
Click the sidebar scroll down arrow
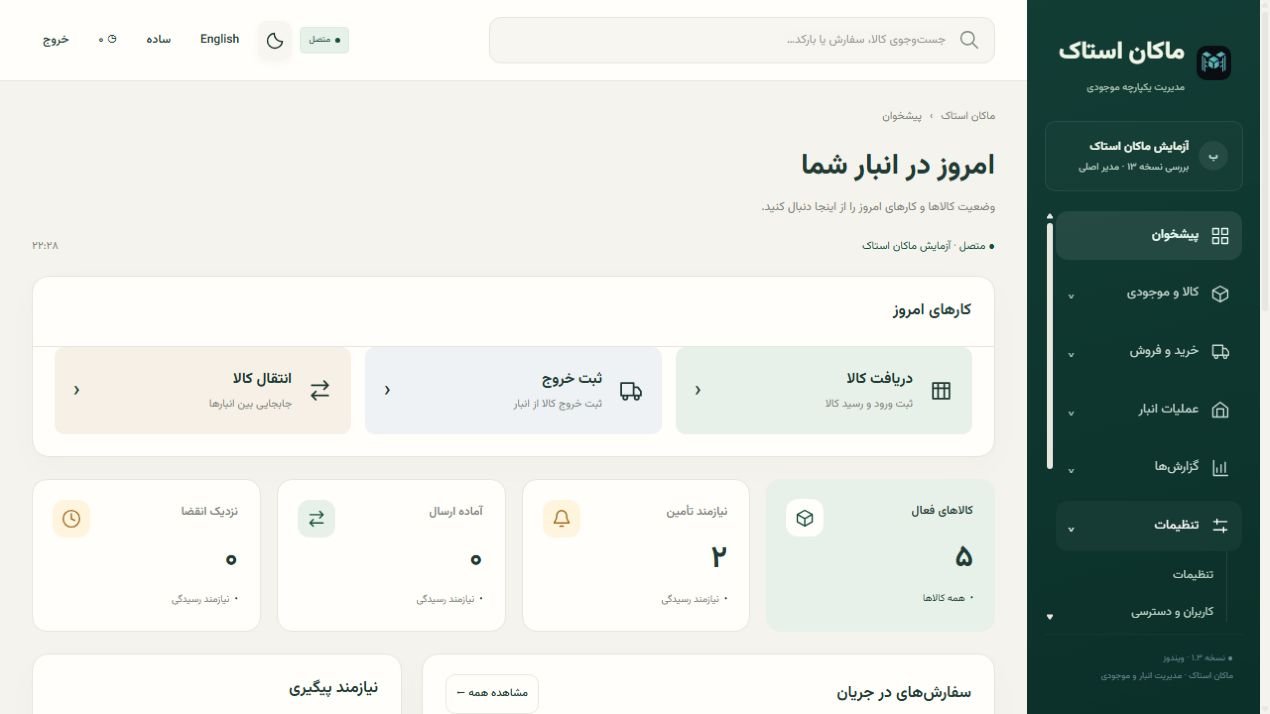coord(1050,617)
